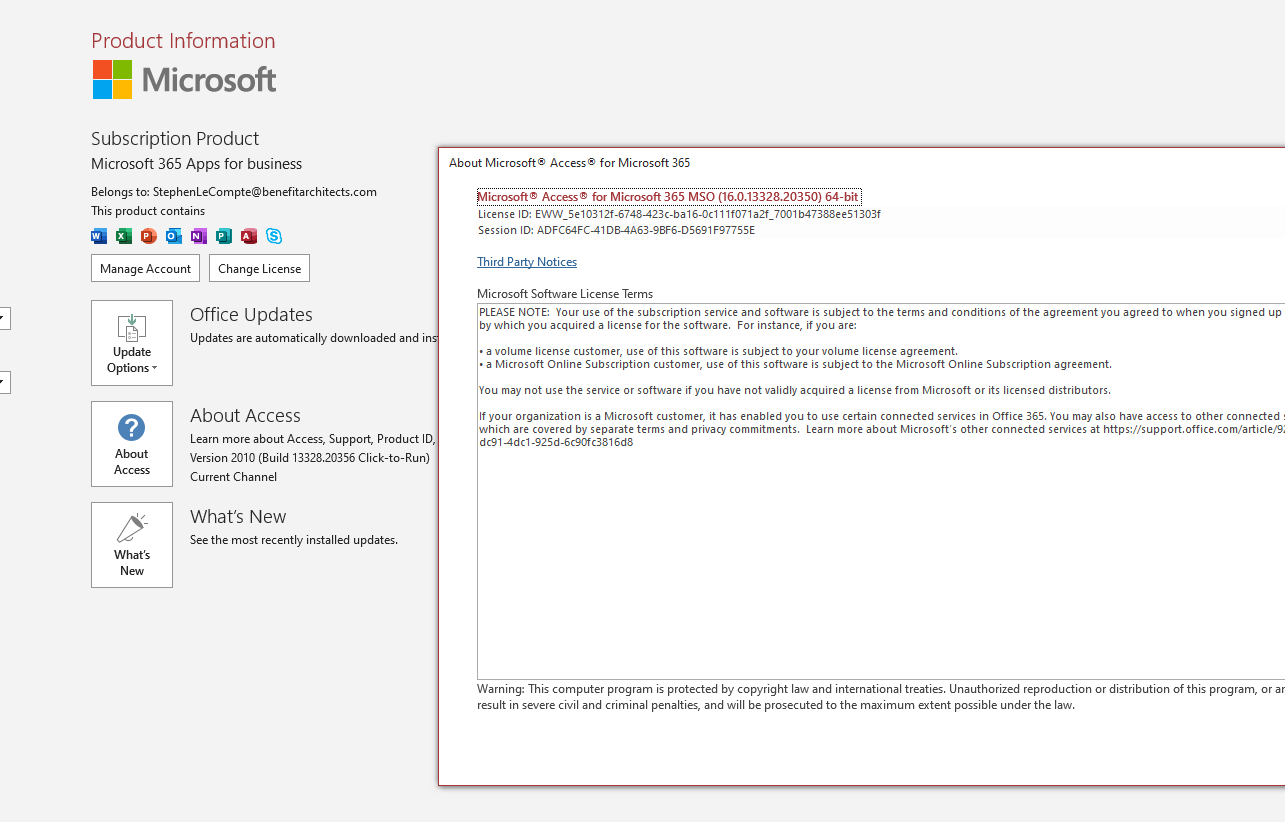Click the Word icon under product contents
Viewport: 1285px width, 822px height.
99,236
